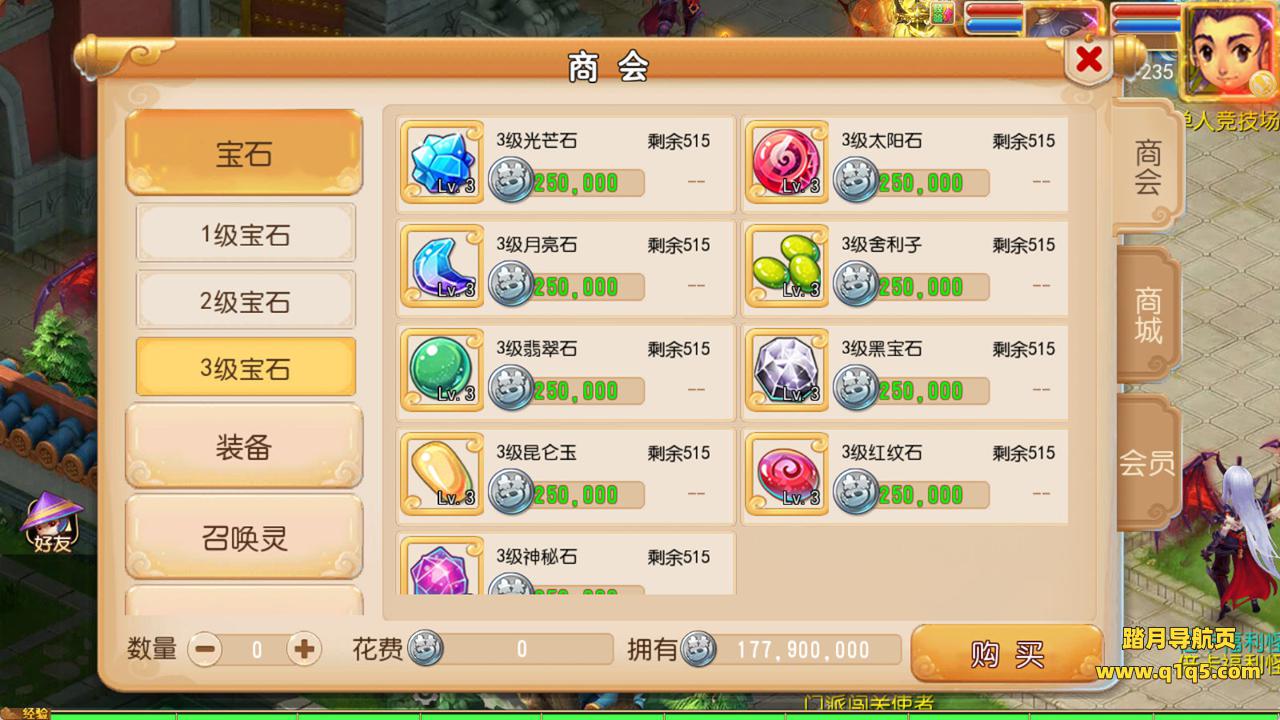Switch to the 会员 side tab
Image resolution: width=1280 pixels, height=720 pixels.
click(1148, 462)
